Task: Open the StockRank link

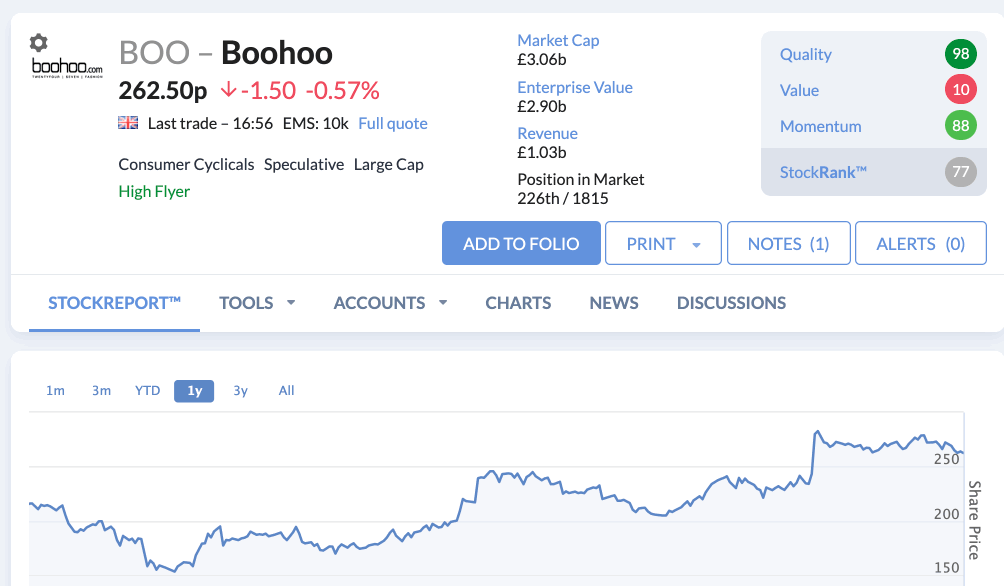Action: pos(823,172)
